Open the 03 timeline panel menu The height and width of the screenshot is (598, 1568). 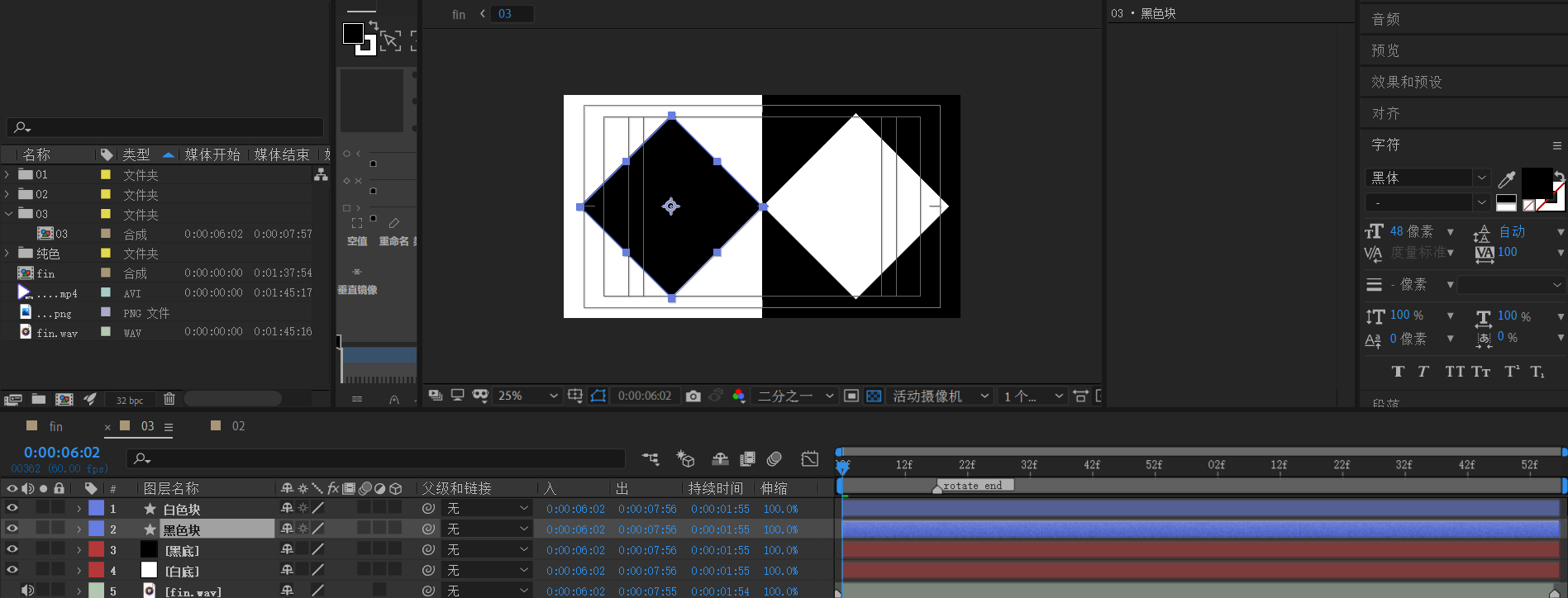(x=169, y=427)
